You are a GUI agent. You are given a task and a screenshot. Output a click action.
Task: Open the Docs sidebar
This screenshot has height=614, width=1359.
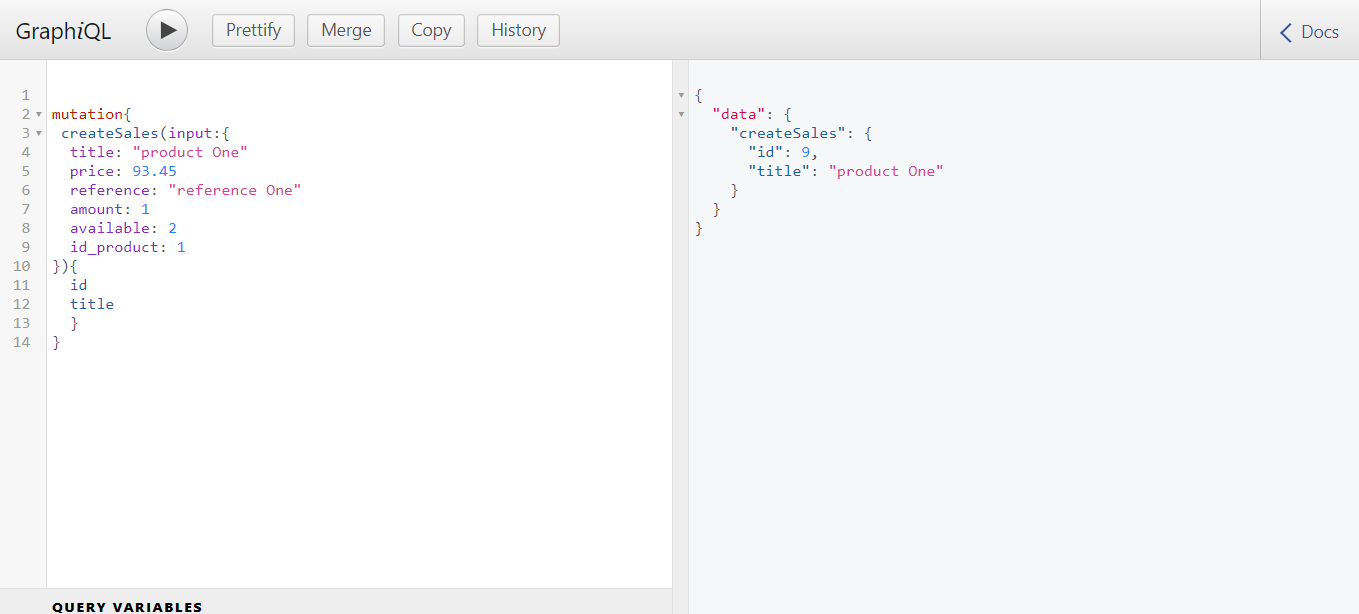1318,31
